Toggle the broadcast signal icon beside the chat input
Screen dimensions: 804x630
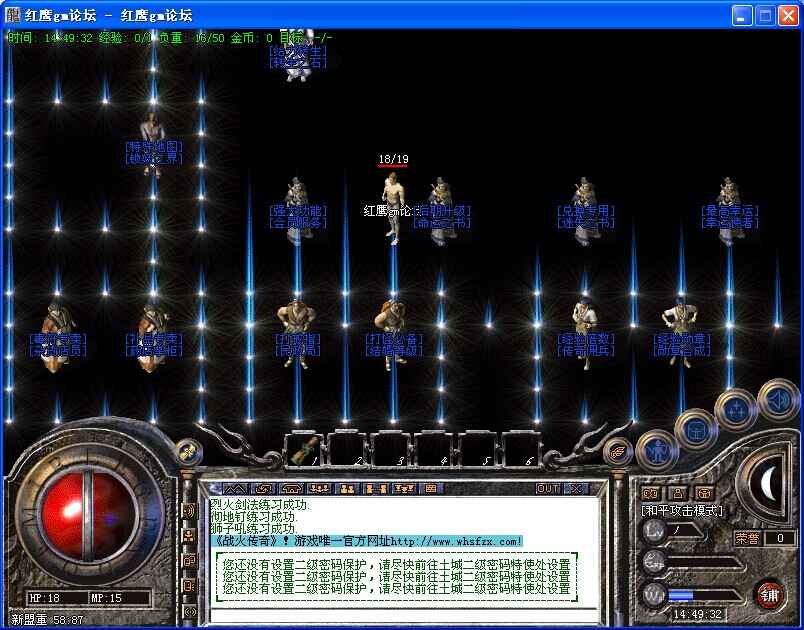tap(190, 611)
